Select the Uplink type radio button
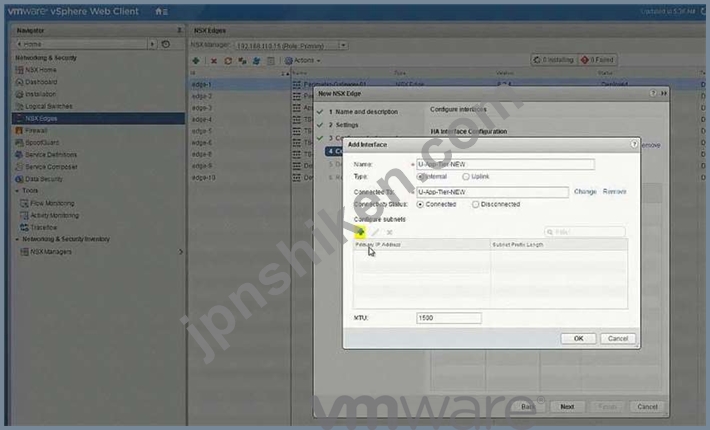Viewport: 710px width, 430px height. tap(465, 177)
